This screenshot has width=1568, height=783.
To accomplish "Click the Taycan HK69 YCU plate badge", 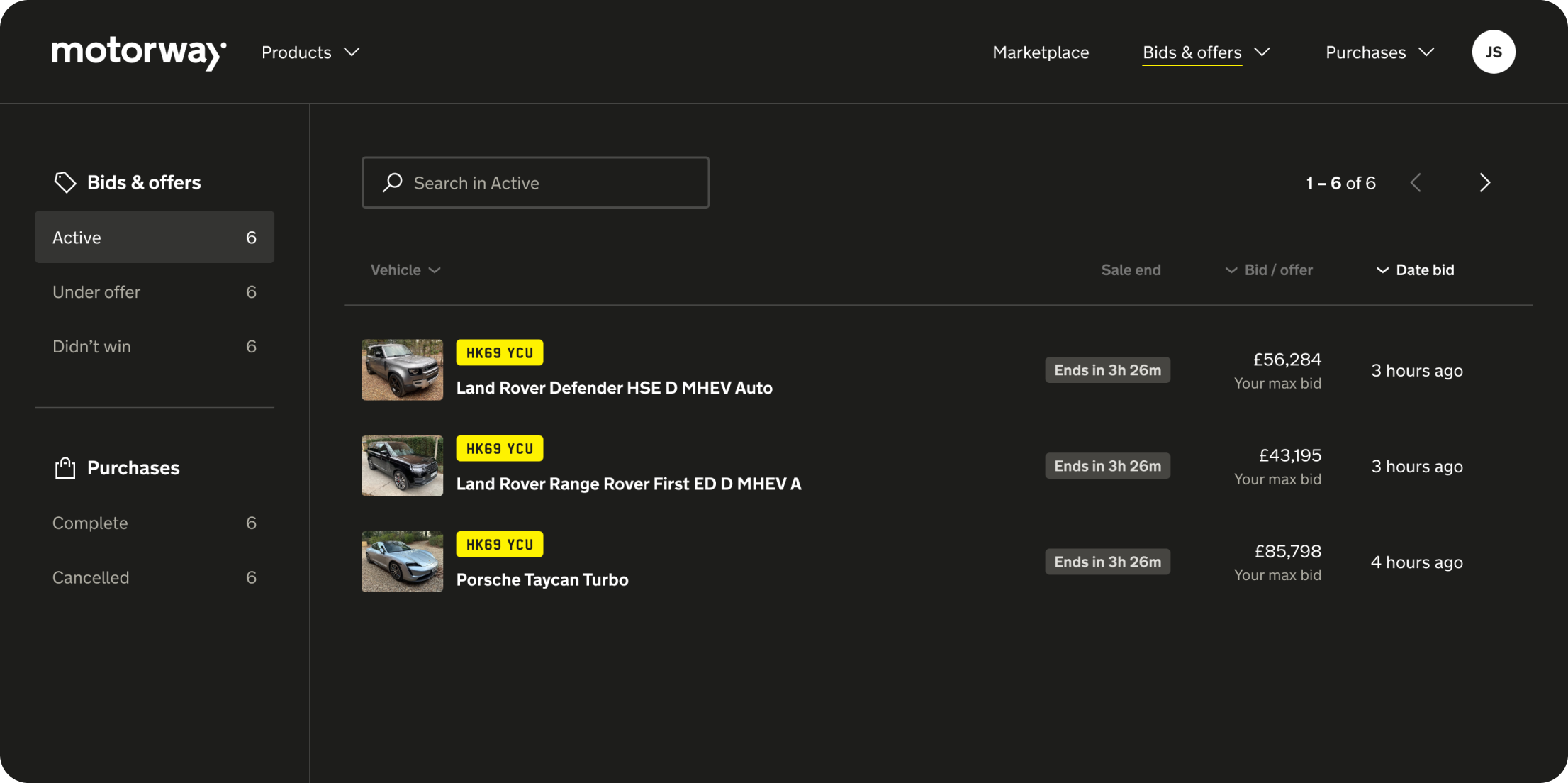I will click(499, 544).
